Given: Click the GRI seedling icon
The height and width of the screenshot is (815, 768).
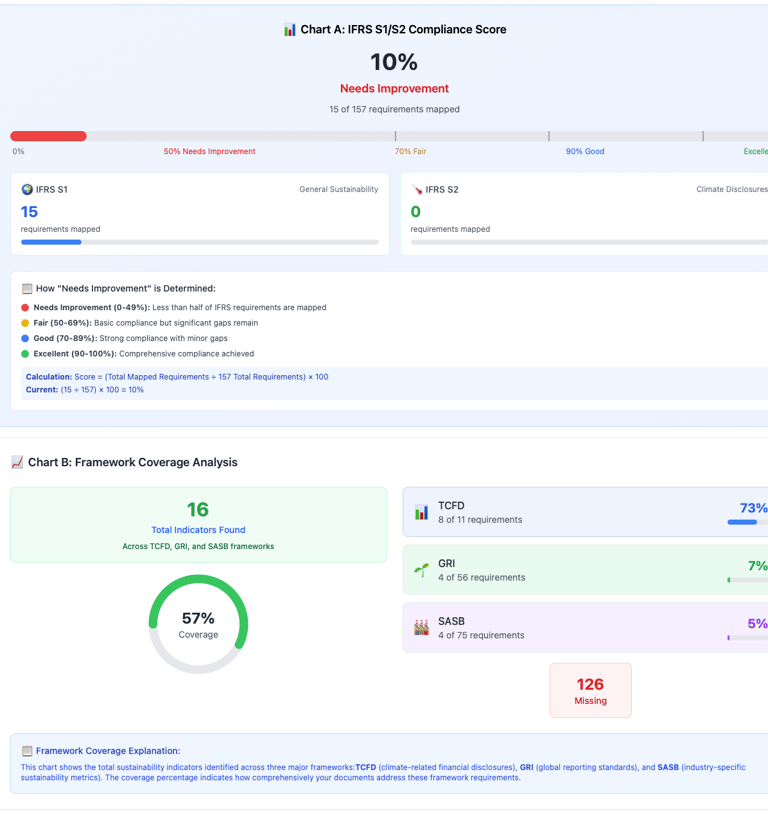Looking at the screenshot, I should coord(421,570).
